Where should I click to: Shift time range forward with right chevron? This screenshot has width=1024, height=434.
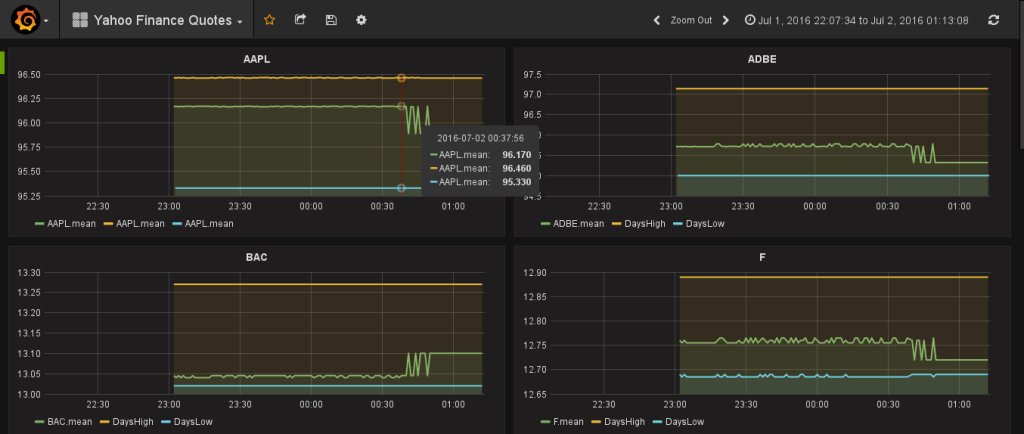726,20
